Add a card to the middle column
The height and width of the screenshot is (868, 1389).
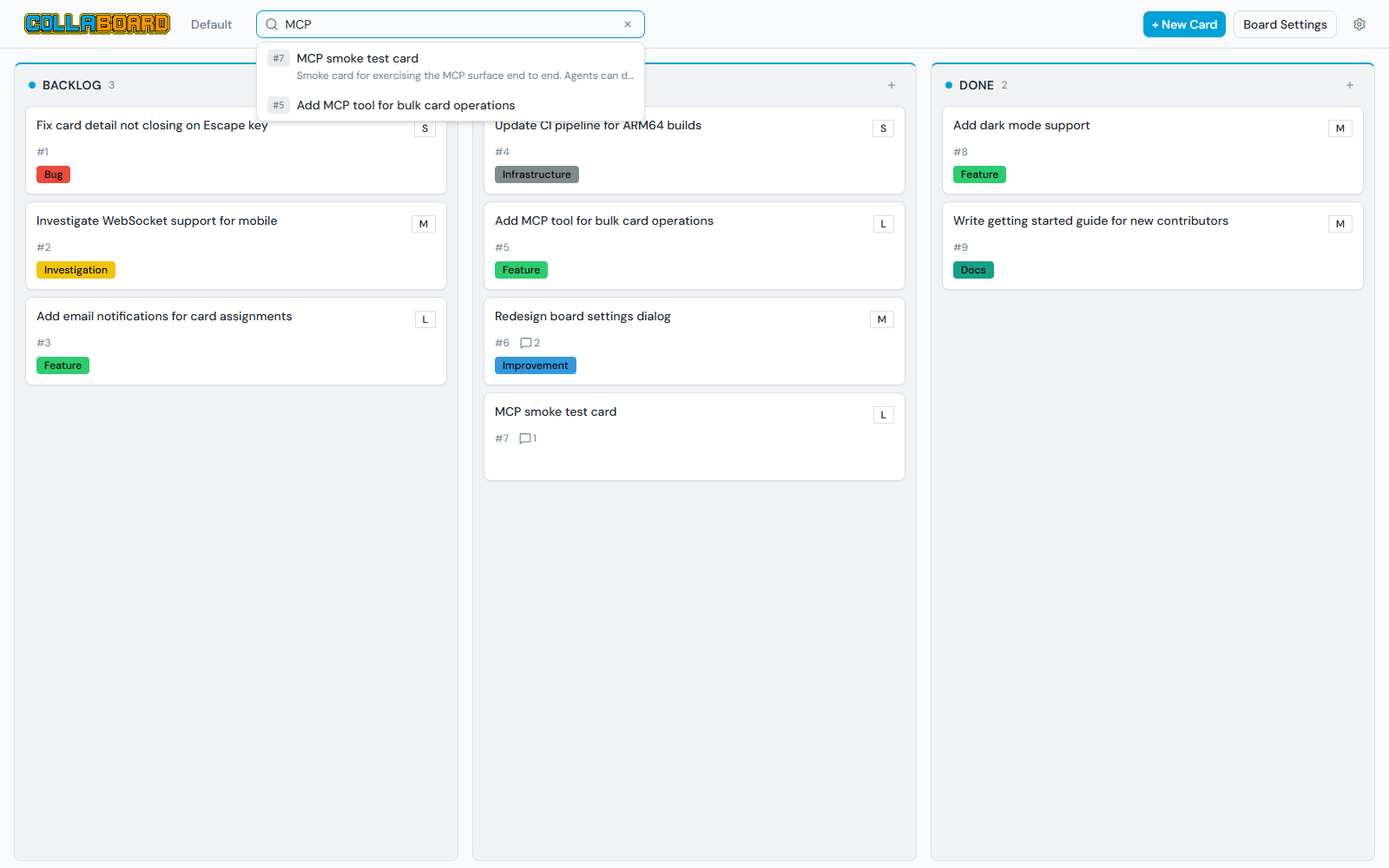pyautogui.click(x=892, y=85)
